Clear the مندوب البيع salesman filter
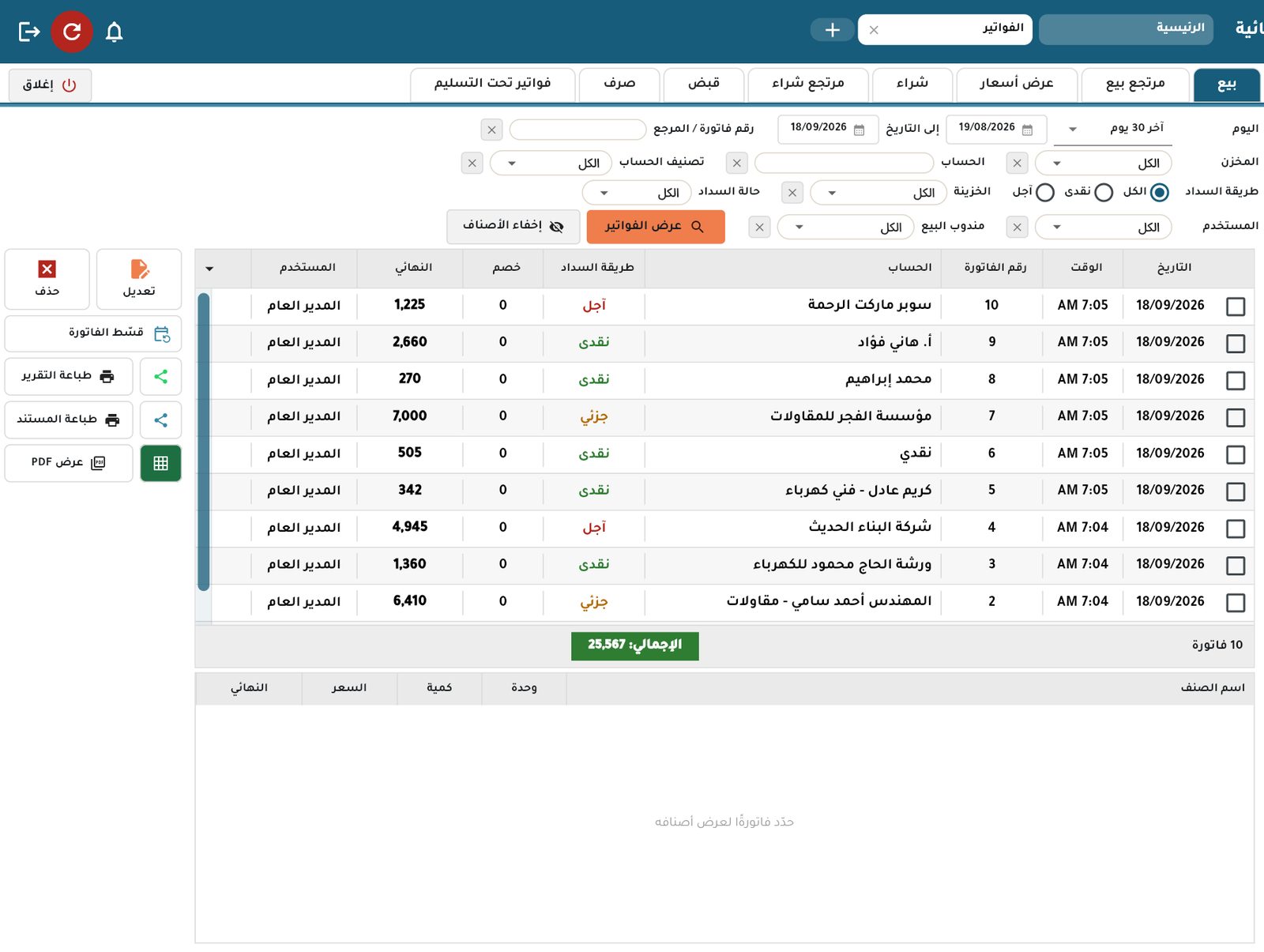The height and width of the screenshot is (952, 1264). [x=759, y=227]
